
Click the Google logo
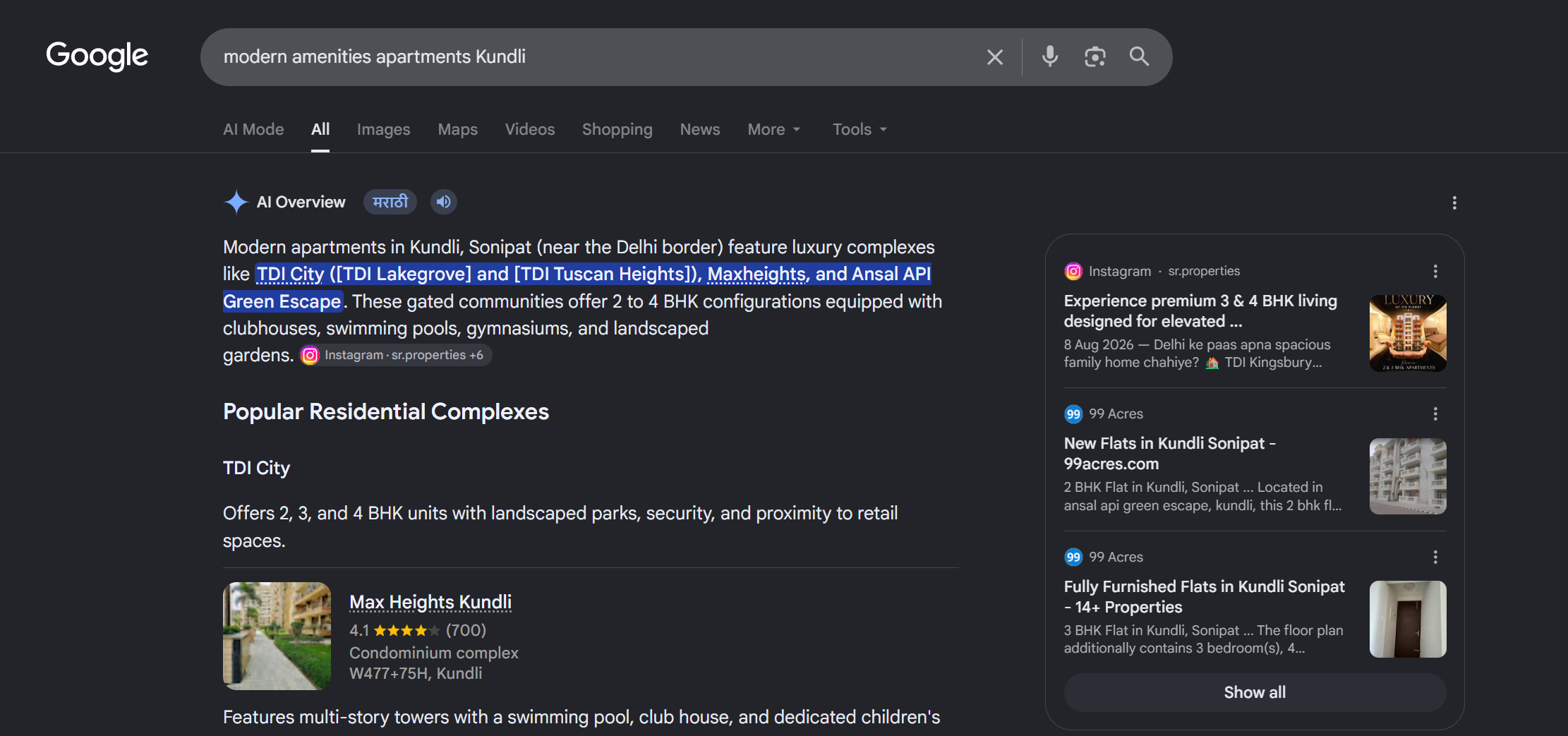pos(97,56)
